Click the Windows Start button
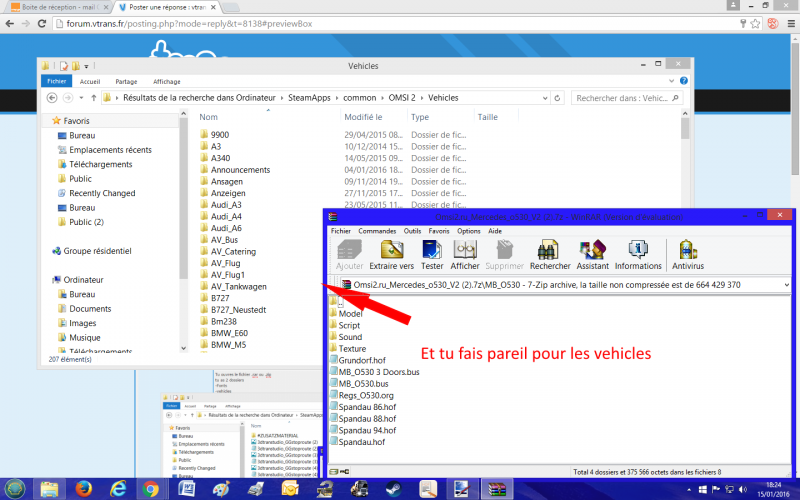The height and width of the screenshot is (500, 800). (x=15, y=489)
